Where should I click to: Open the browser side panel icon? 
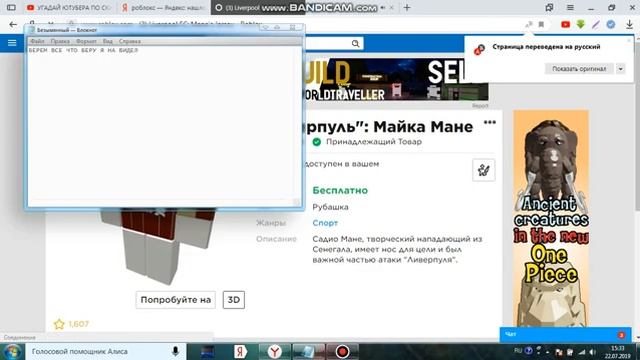click(x=11, y=7)
